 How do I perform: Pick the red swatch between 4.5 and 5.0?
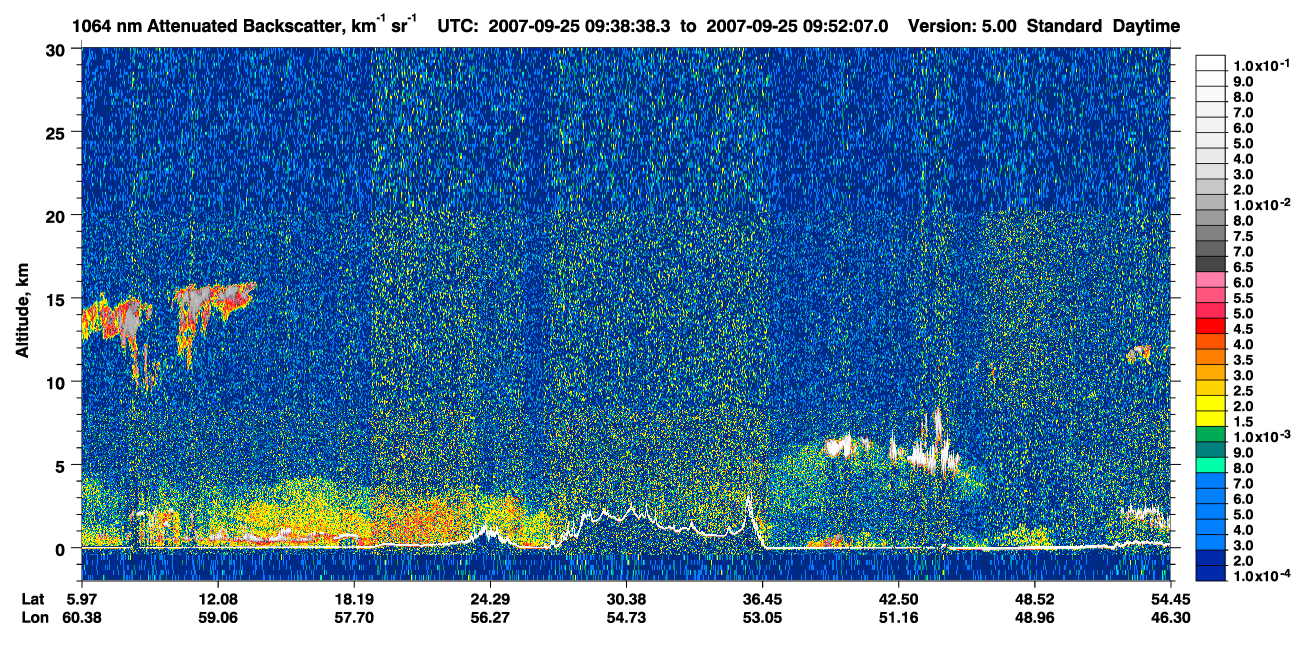coord(1211,326)
